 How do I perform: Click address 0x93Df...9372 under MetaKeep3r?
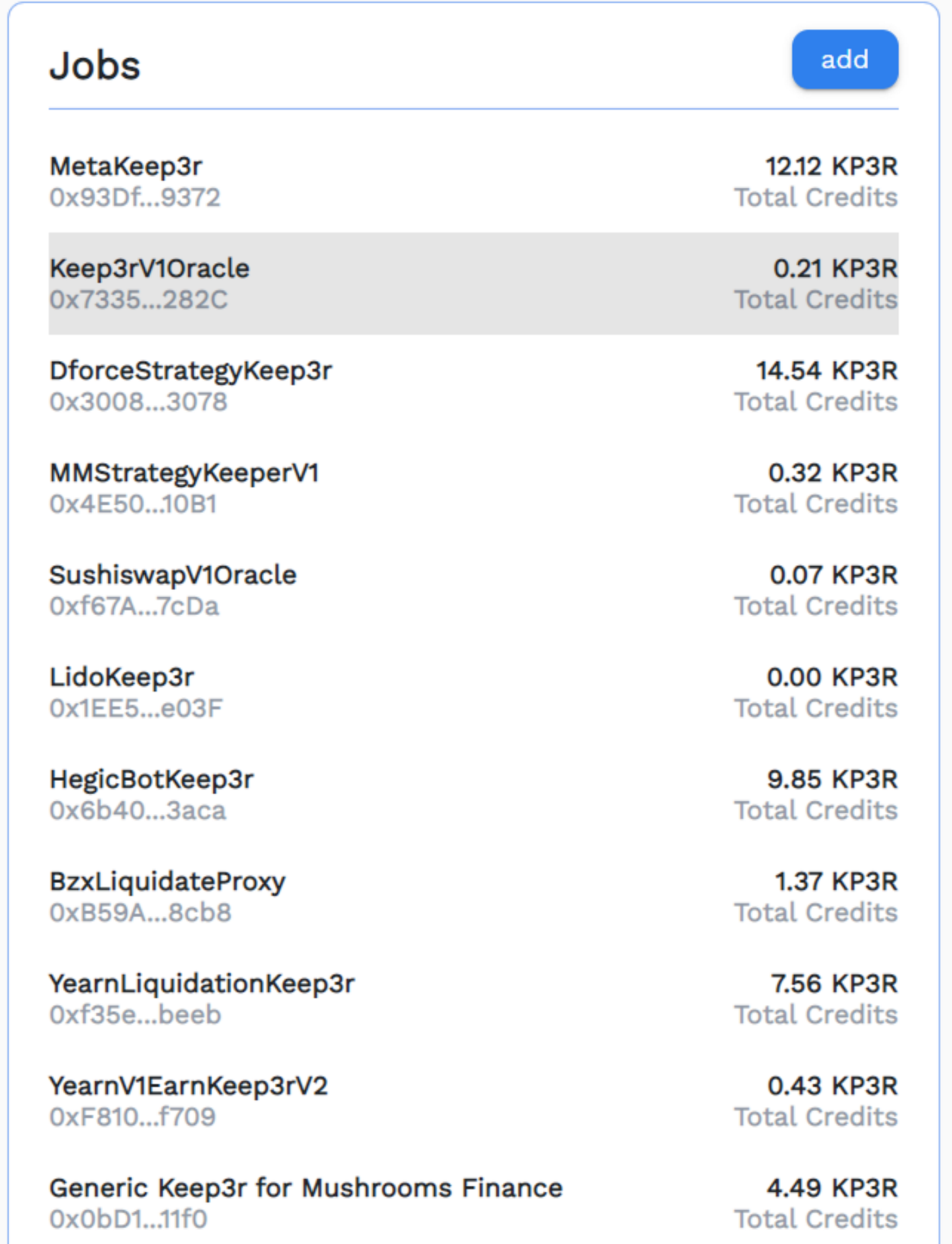tap(135, 197)
